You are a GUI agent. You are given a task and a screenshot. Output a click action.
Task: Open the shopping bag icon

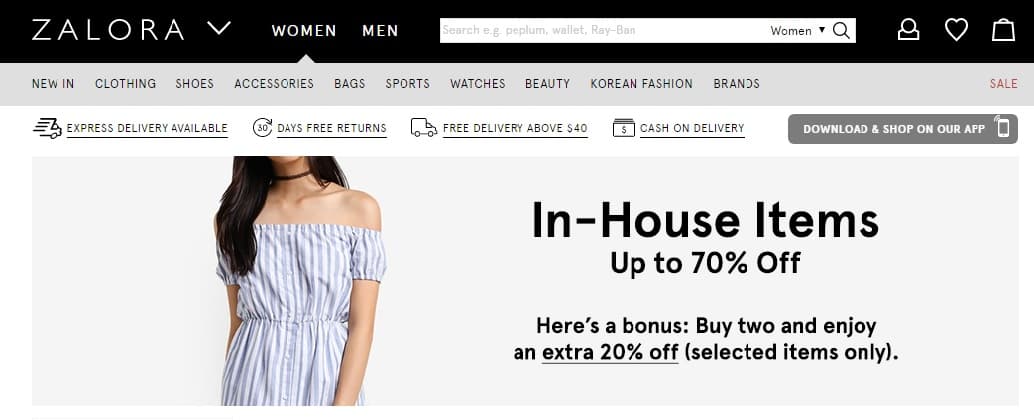1003,30
